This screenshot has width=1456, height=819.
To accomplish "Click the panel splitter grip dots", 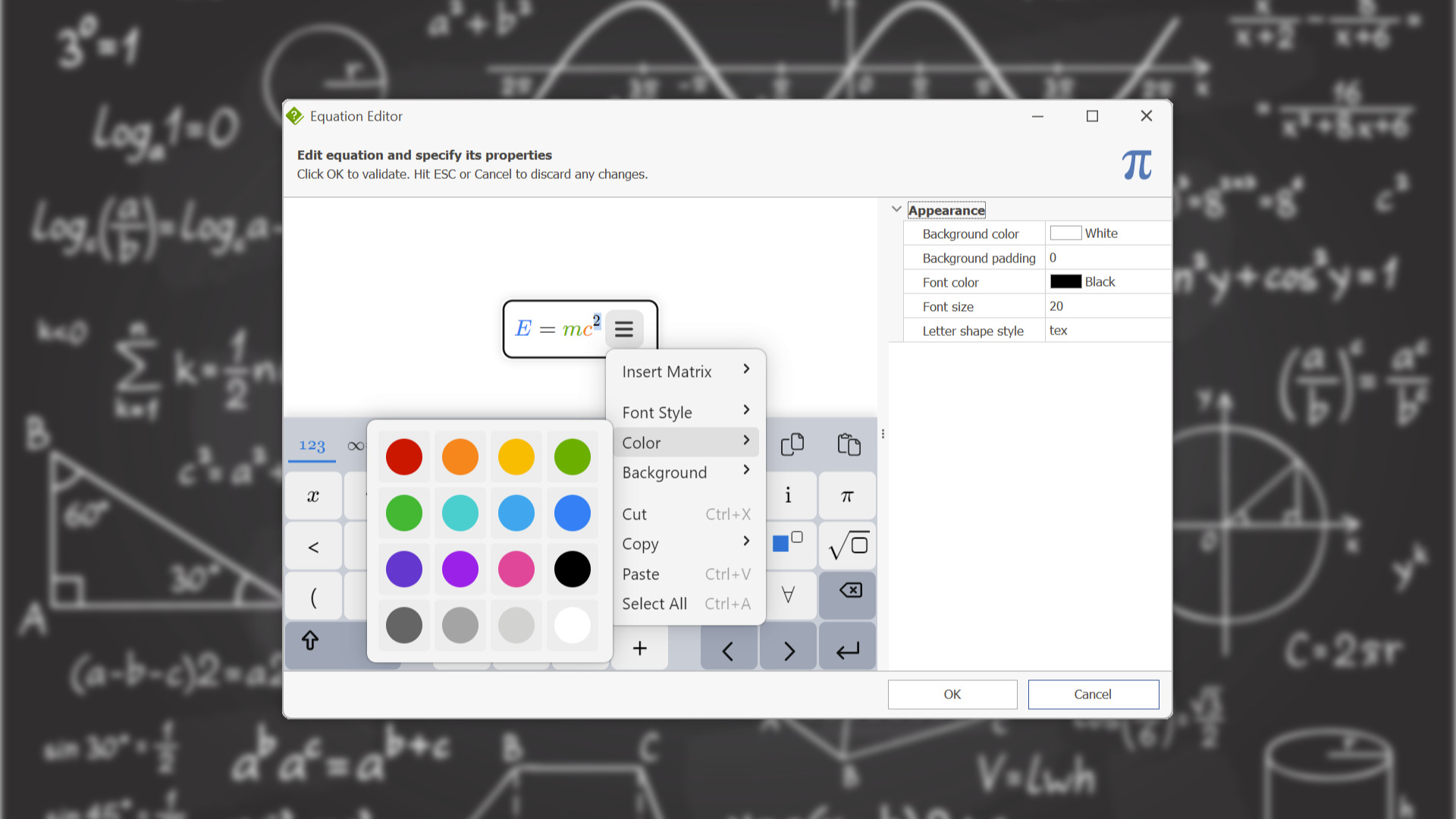I will [883, 434].
